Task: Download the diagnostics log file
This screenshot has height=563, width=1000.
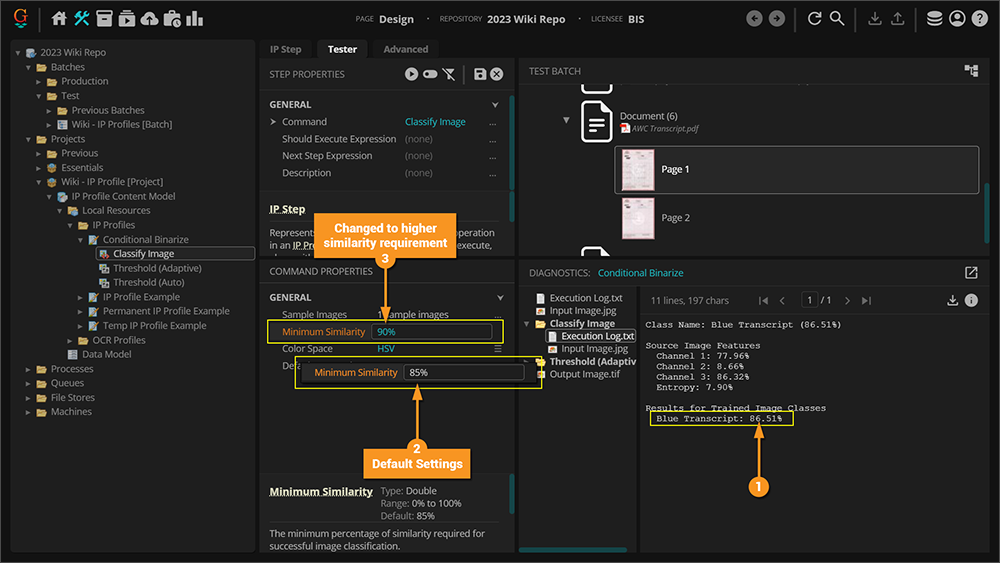Action: tap(953, 300)
